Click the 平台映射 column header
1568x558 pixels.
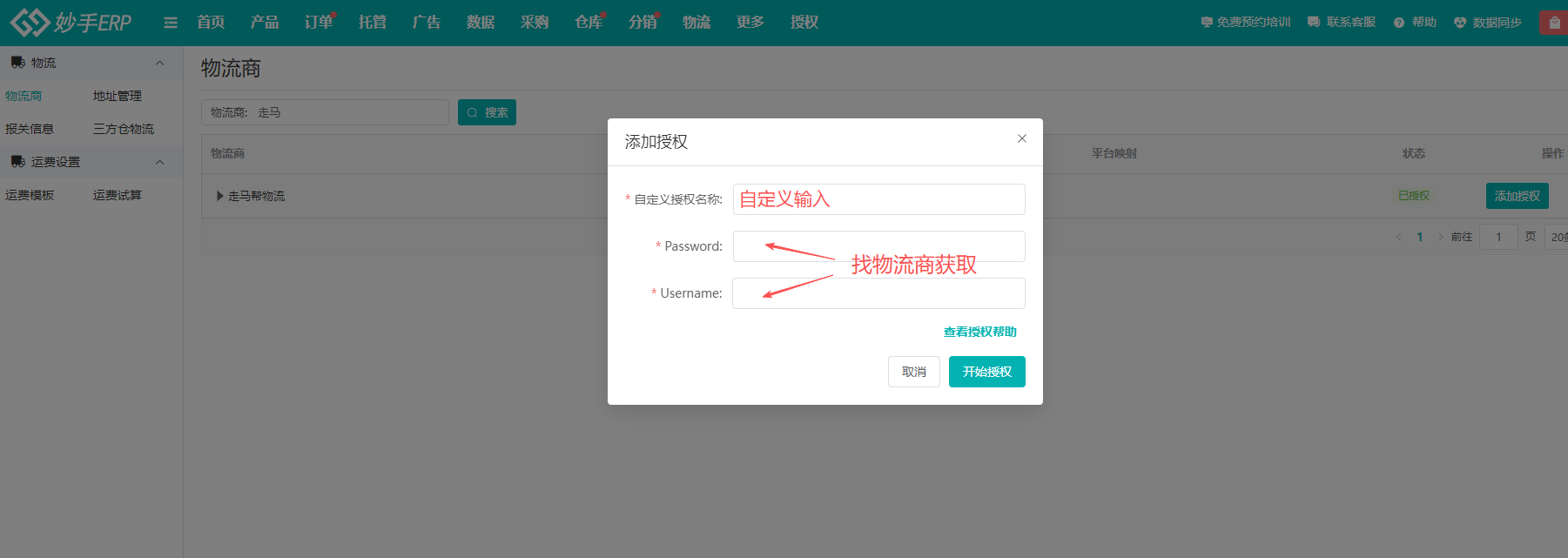tap(1114, 153)
